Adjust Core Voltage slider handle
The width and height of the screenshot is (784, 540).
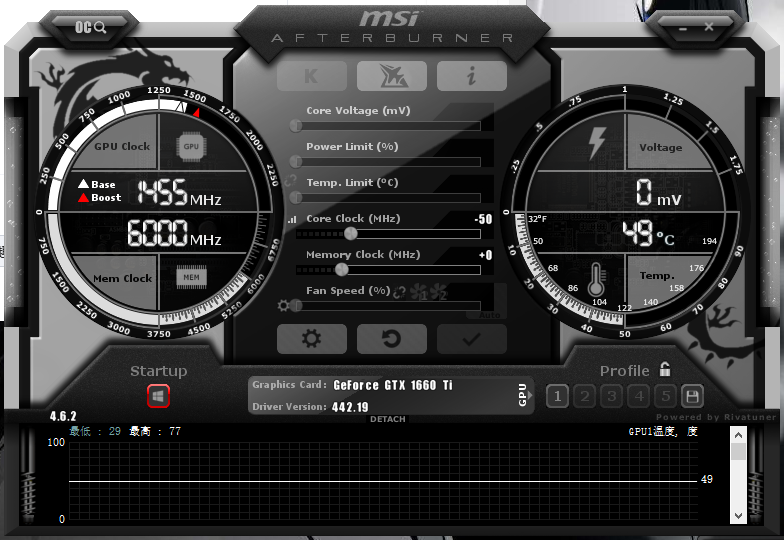tap(296, 126)
